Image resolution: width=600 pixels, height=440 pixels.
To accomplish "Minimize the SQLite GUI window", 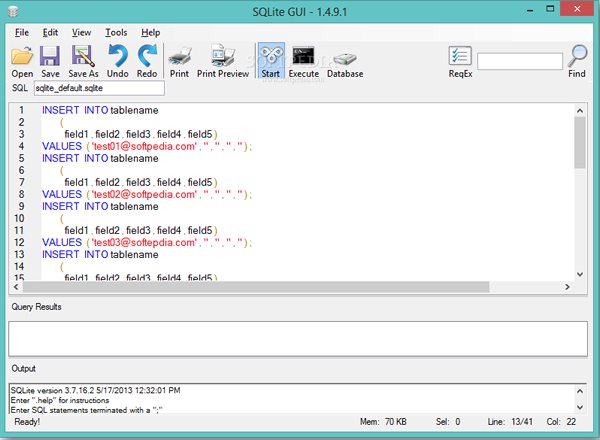I will click(x=530, y=9).
